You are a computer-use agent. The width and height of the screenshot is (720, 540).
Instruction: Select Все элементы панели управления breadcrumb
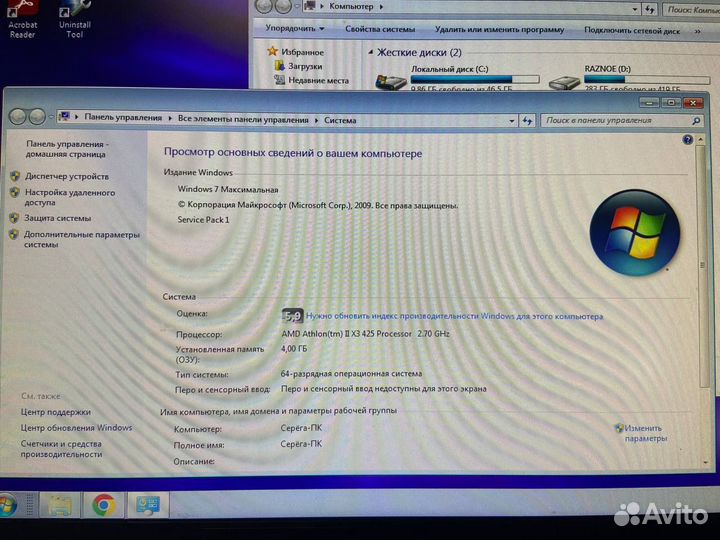tap(243, 119)
